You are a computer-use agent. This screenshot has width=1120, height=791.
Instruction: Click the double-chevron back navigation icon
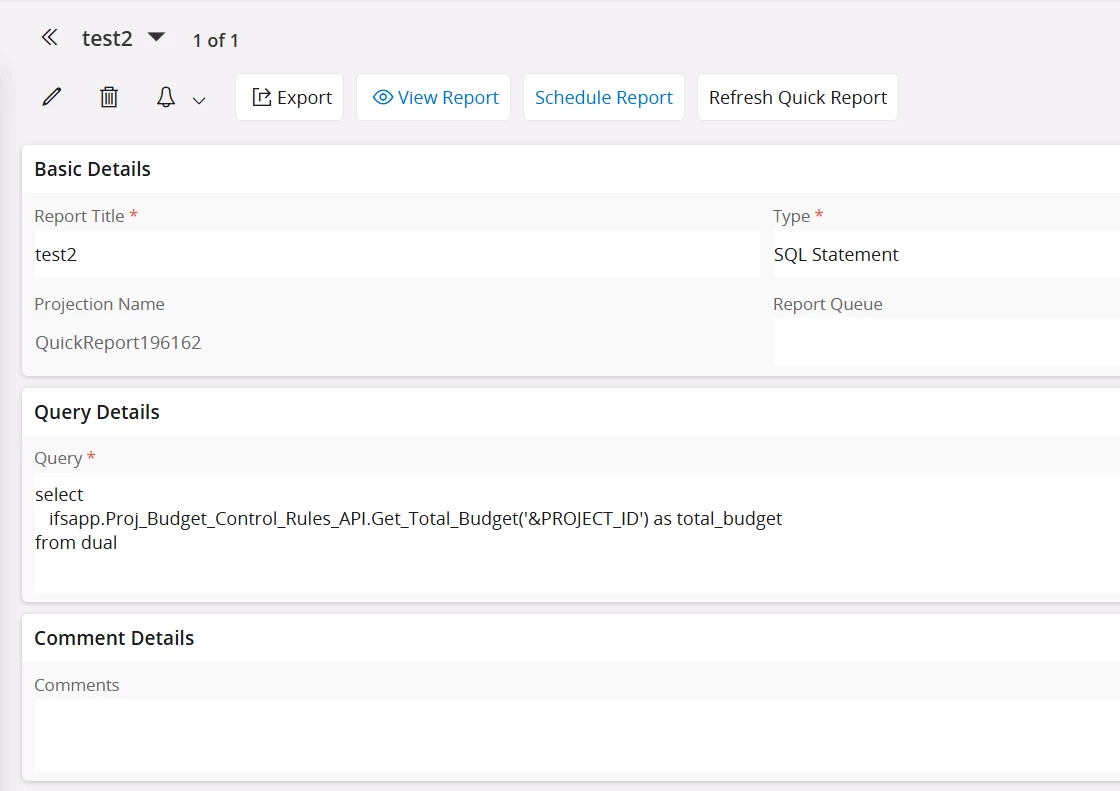point(49,38)
